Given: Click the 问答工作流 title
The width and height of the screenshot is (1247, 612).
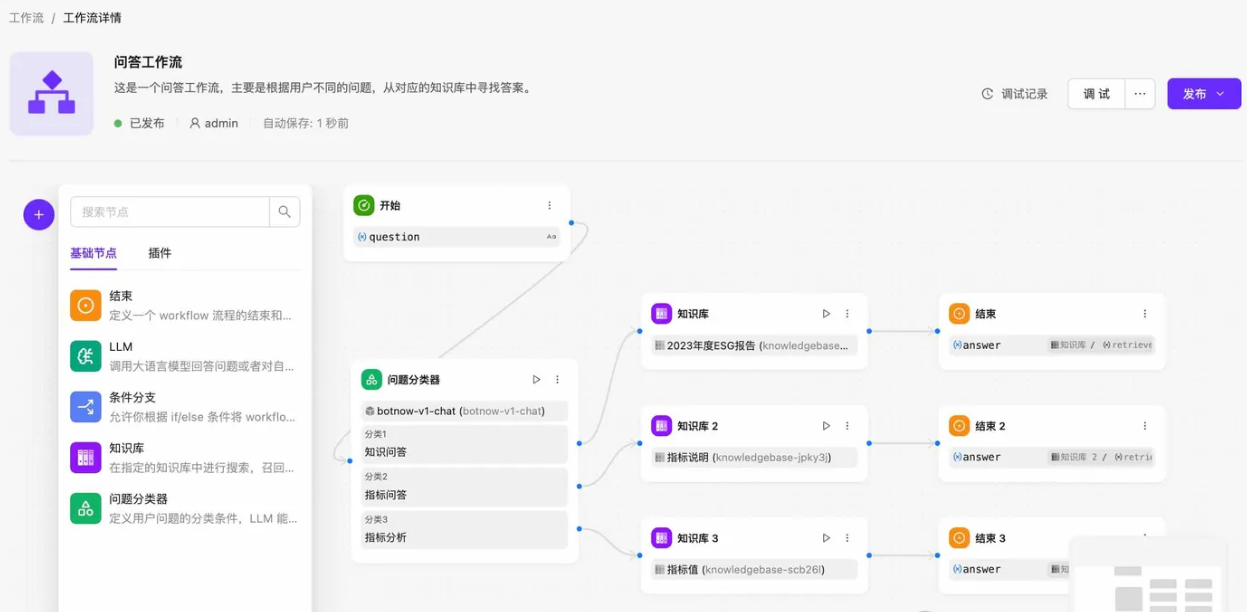Looking at the screenshot, I should 148,62.
